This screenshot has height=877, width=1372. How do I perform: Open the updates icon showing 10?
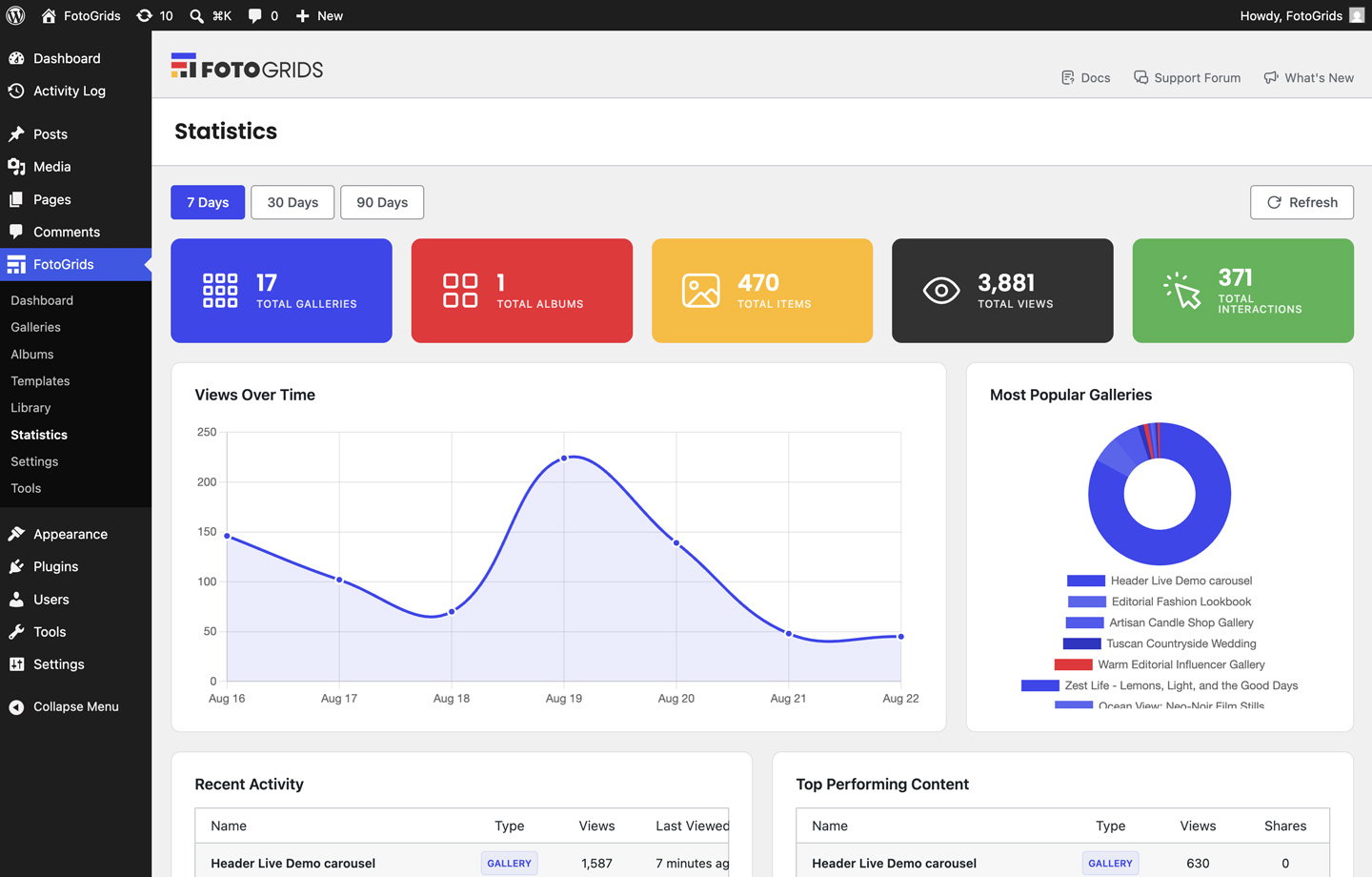(144, 15)
